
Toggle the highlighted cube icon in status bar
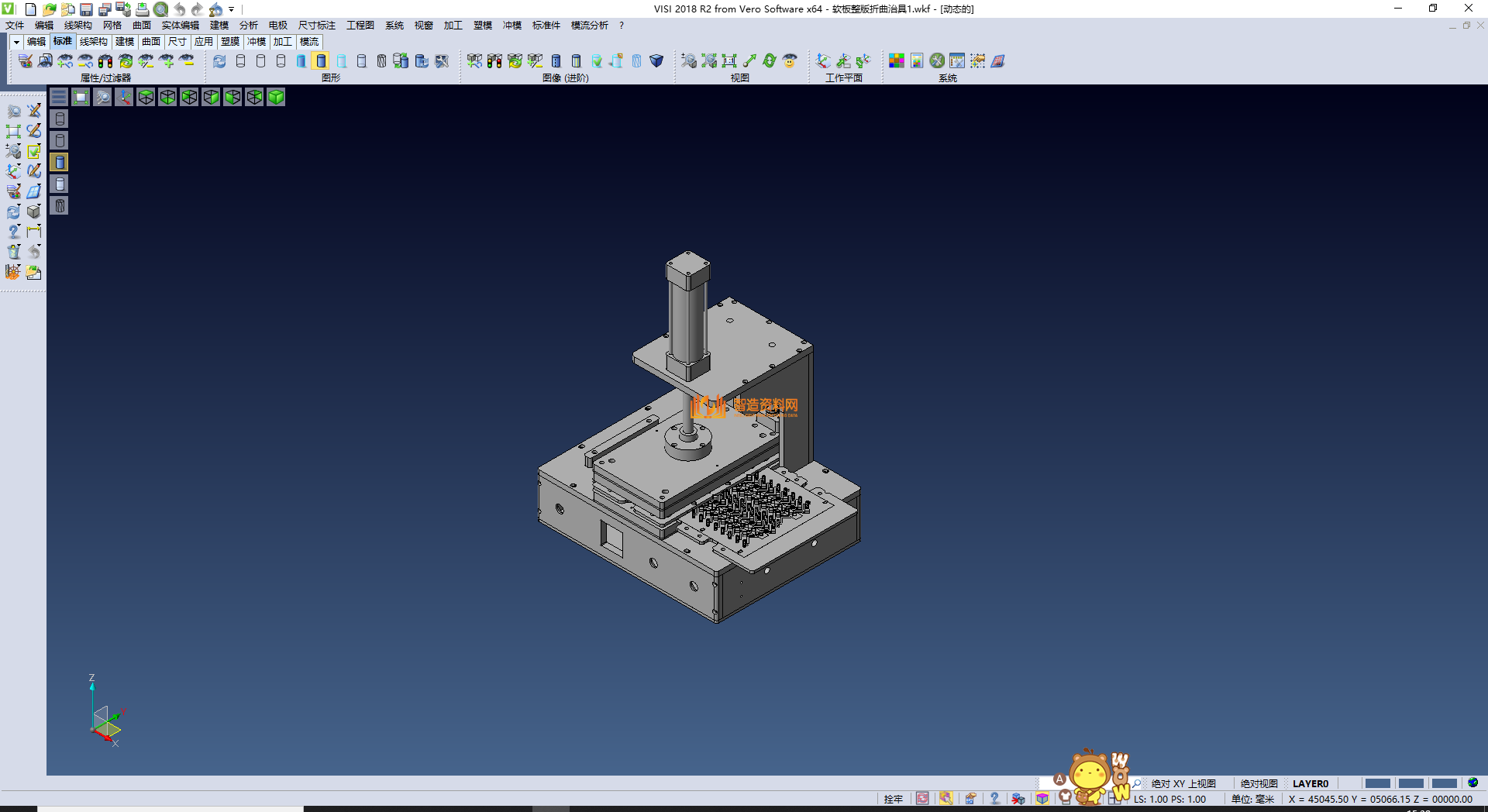click(1042, 799)
